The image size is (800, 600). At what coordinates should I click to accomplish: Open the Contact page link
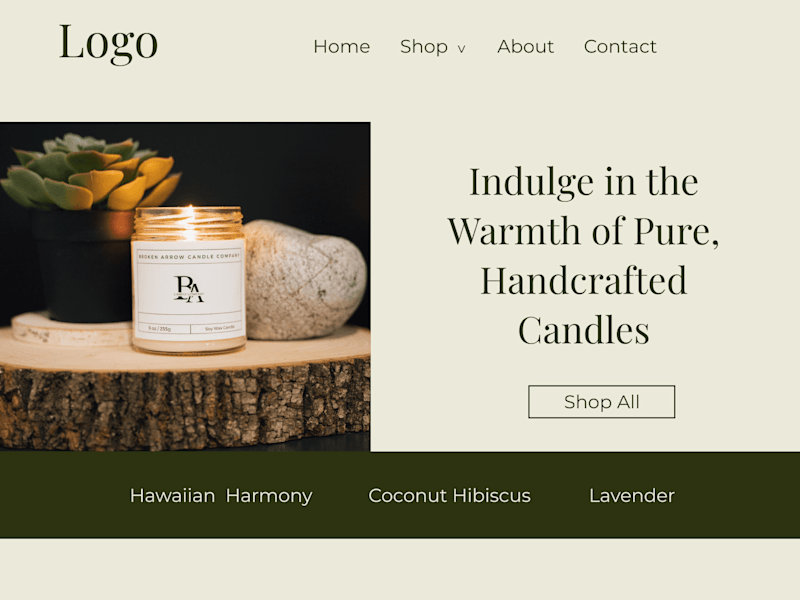tap(620, 46)
